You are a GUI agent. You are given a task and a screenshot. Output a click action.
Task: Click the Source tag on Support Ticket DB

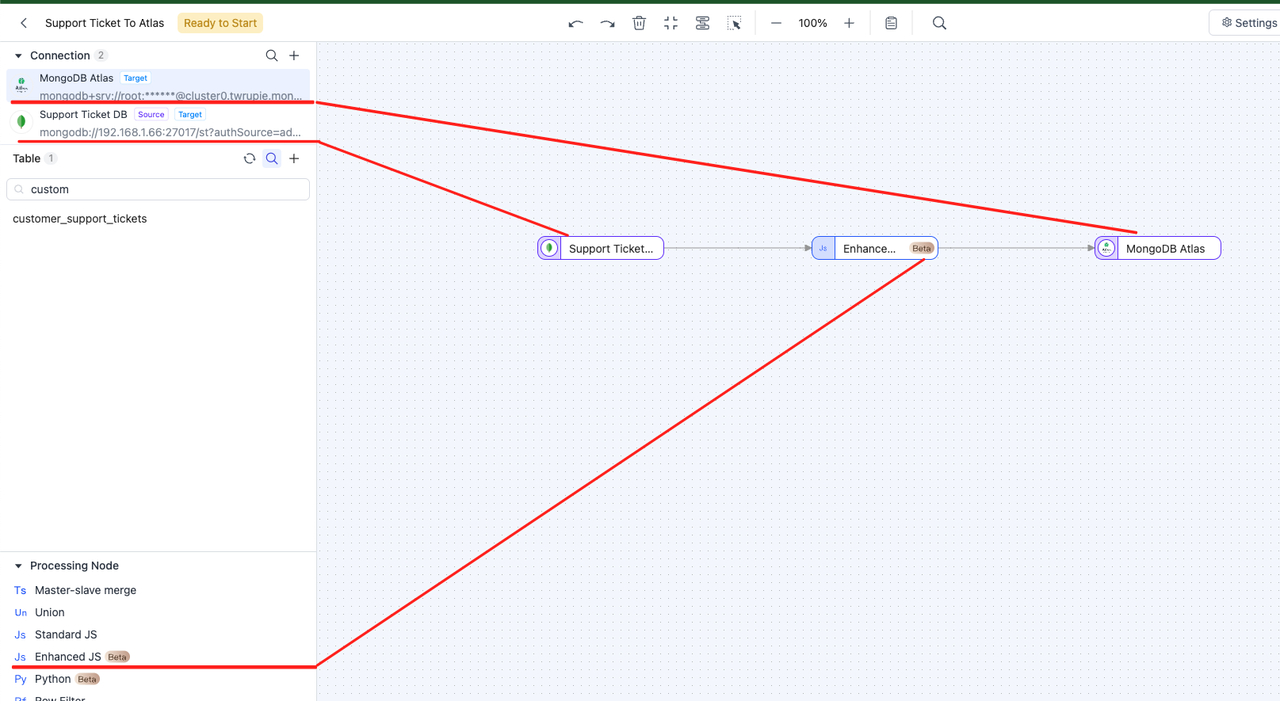coord(151,115)
